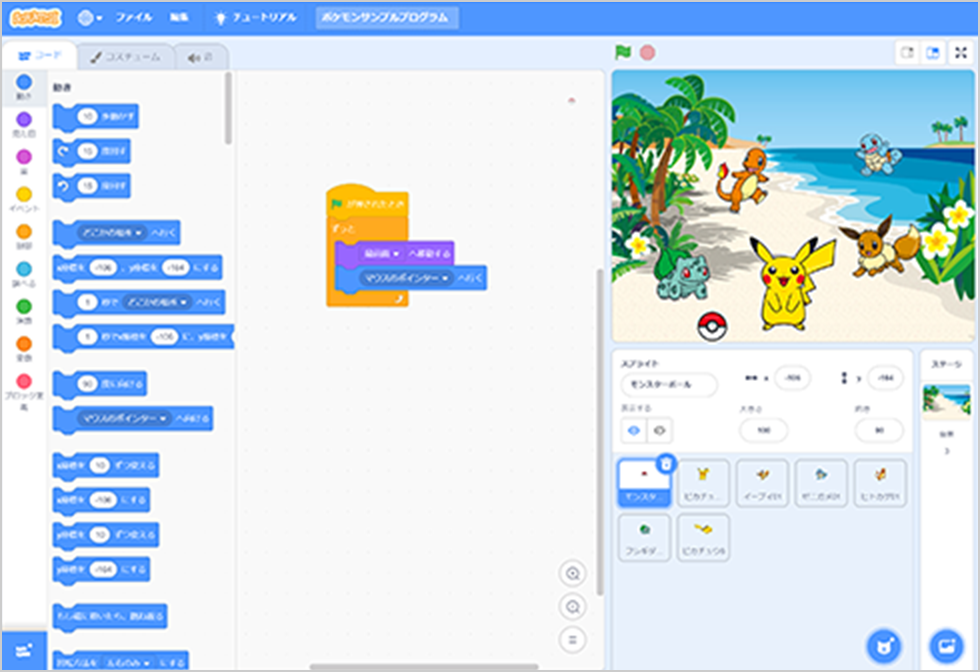Screen dimensions: 980x672
Task: Open the purple block's dropdown in the script
Action: point(381,253)
